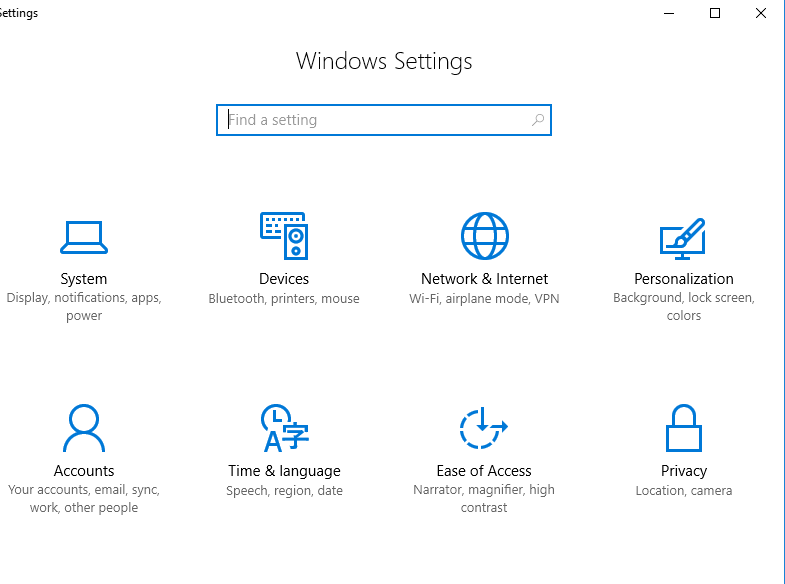The width and height of the screenshot is (785, 584).
Task: Select the System category label
Action: (84, 279)
